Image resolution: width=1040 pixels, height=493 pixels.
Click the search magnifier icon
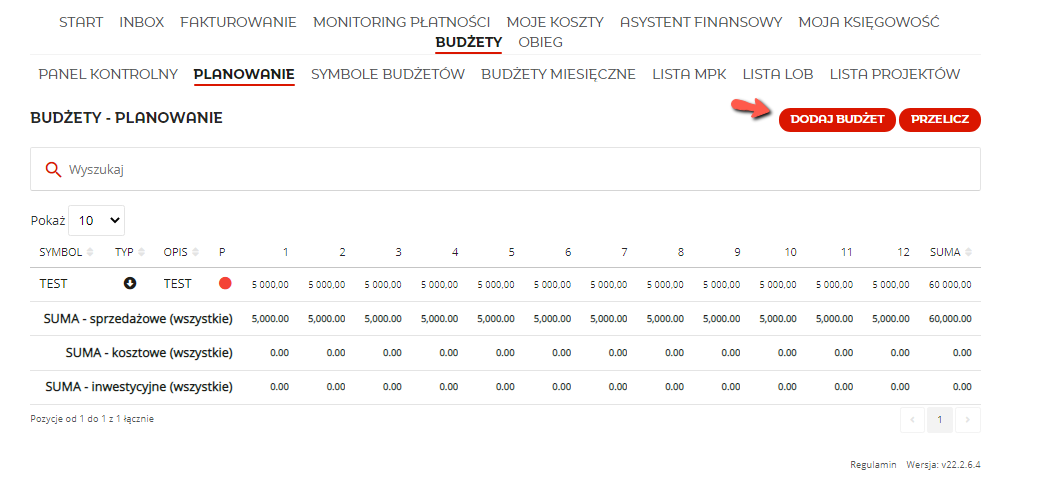(x=53, y=169)
